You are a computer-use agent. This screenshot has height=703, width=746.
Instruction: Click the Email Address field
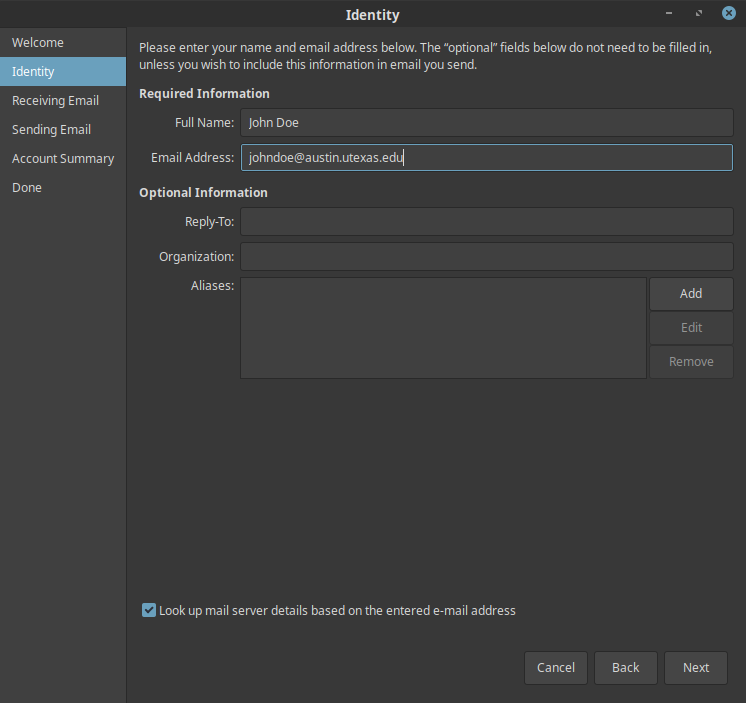click(x=487, y=157)
